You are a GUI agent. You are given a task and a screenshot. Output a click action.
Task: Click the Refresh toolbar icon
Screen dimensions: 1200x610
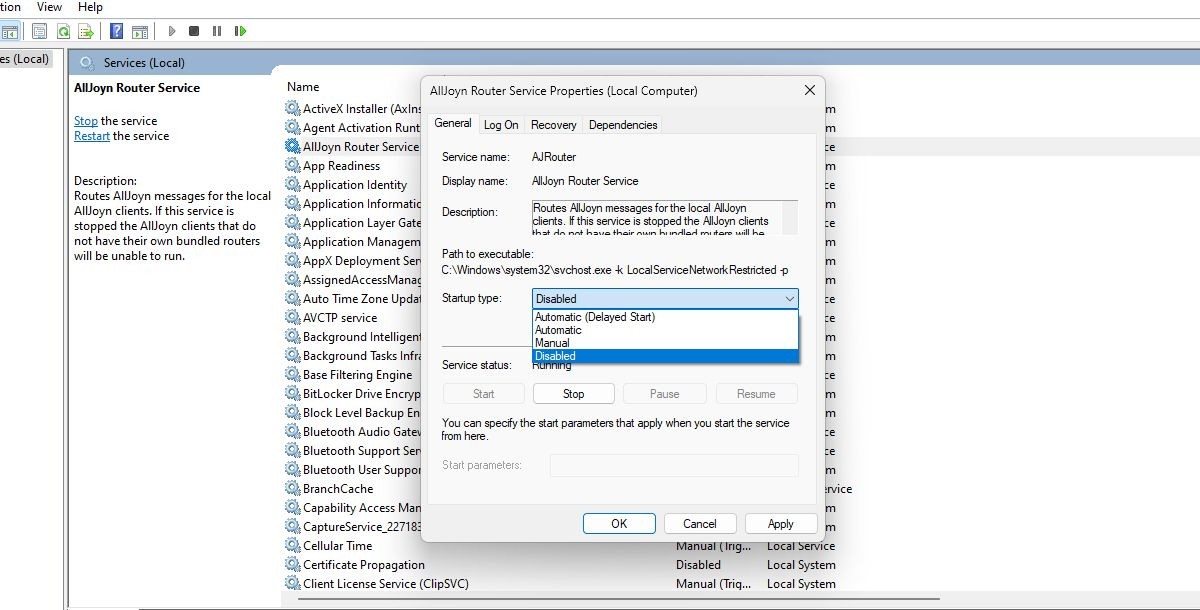coord(63,32)
